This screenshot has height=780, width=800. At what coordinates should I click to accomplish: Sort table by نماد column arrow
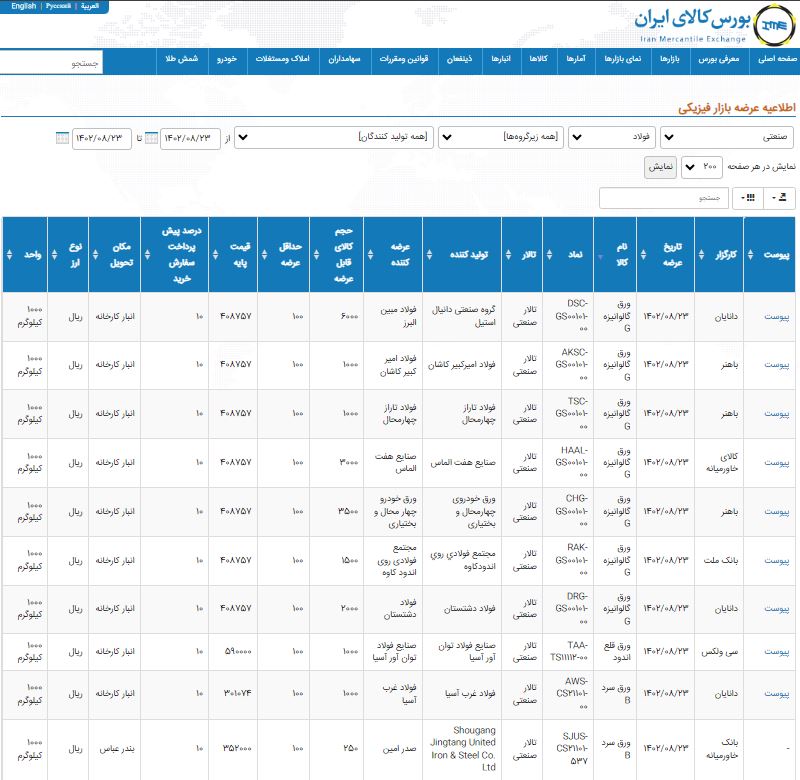[549, 254]
